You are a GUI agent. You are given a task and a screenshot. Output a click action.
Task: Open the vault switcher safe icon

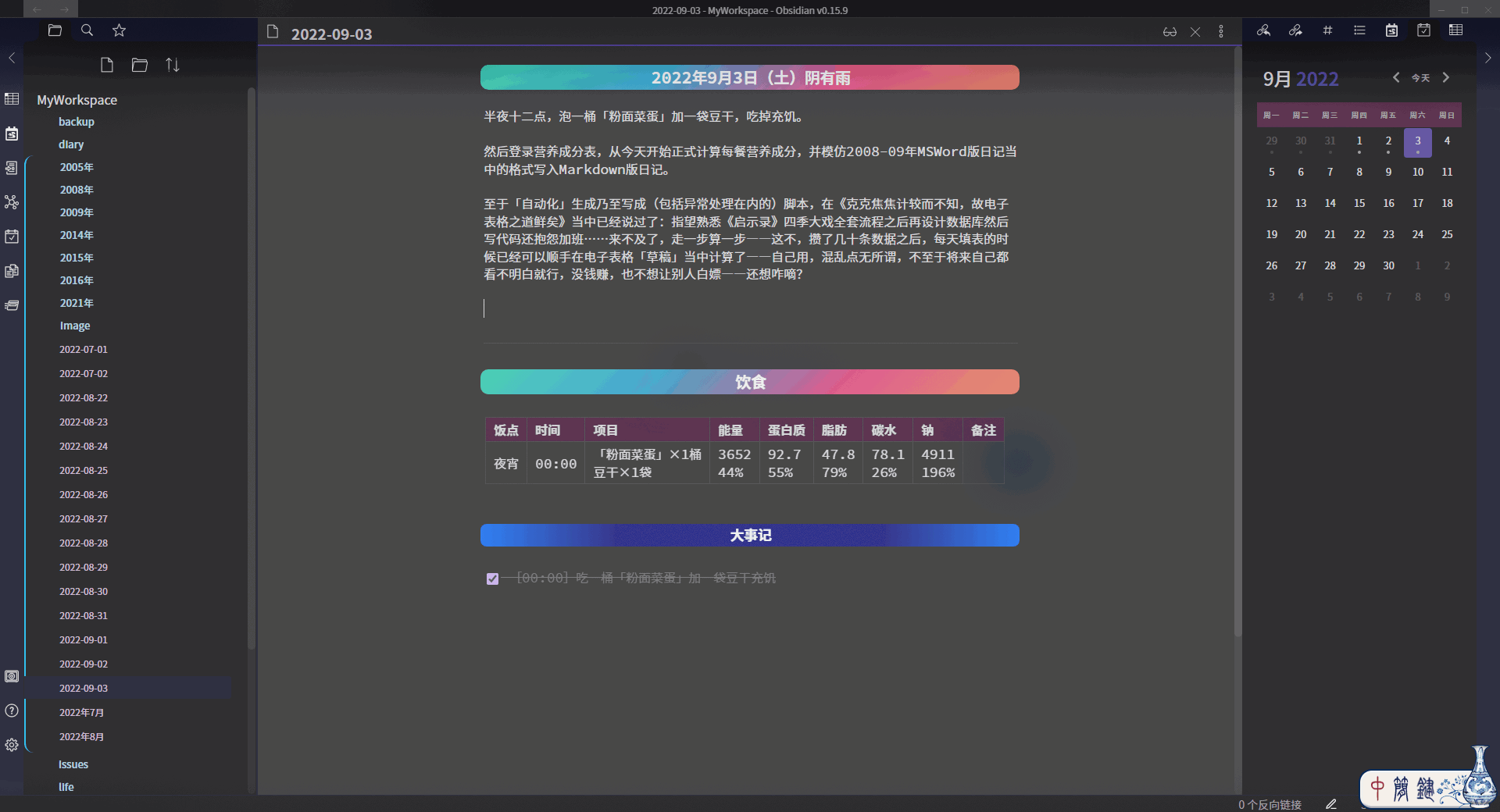[12, 676]
